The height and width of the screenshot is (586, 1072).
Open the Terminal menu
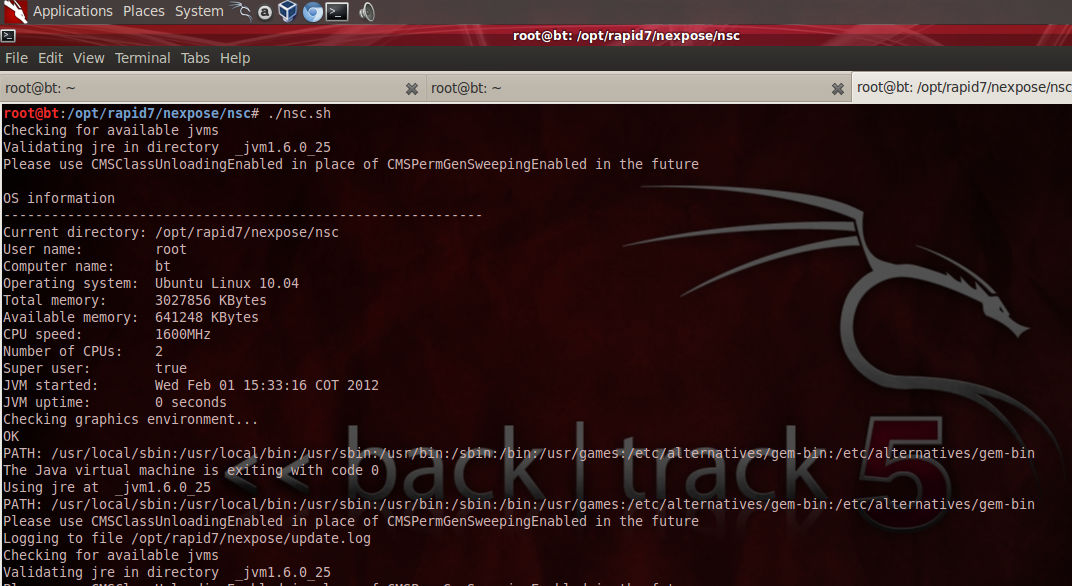pyautogui.click(x=142, y=58)
